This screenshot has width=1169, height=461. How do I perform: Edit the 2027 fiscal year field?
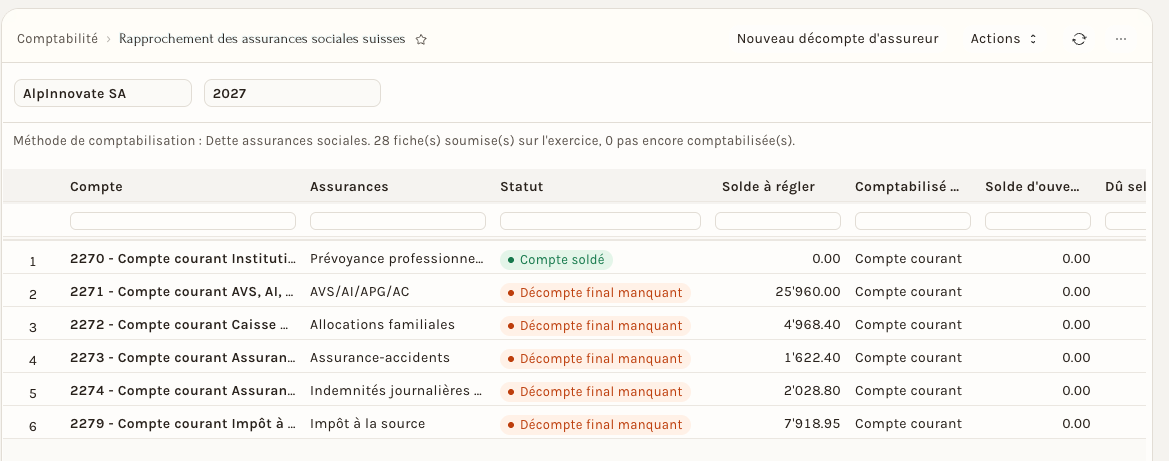292,93
